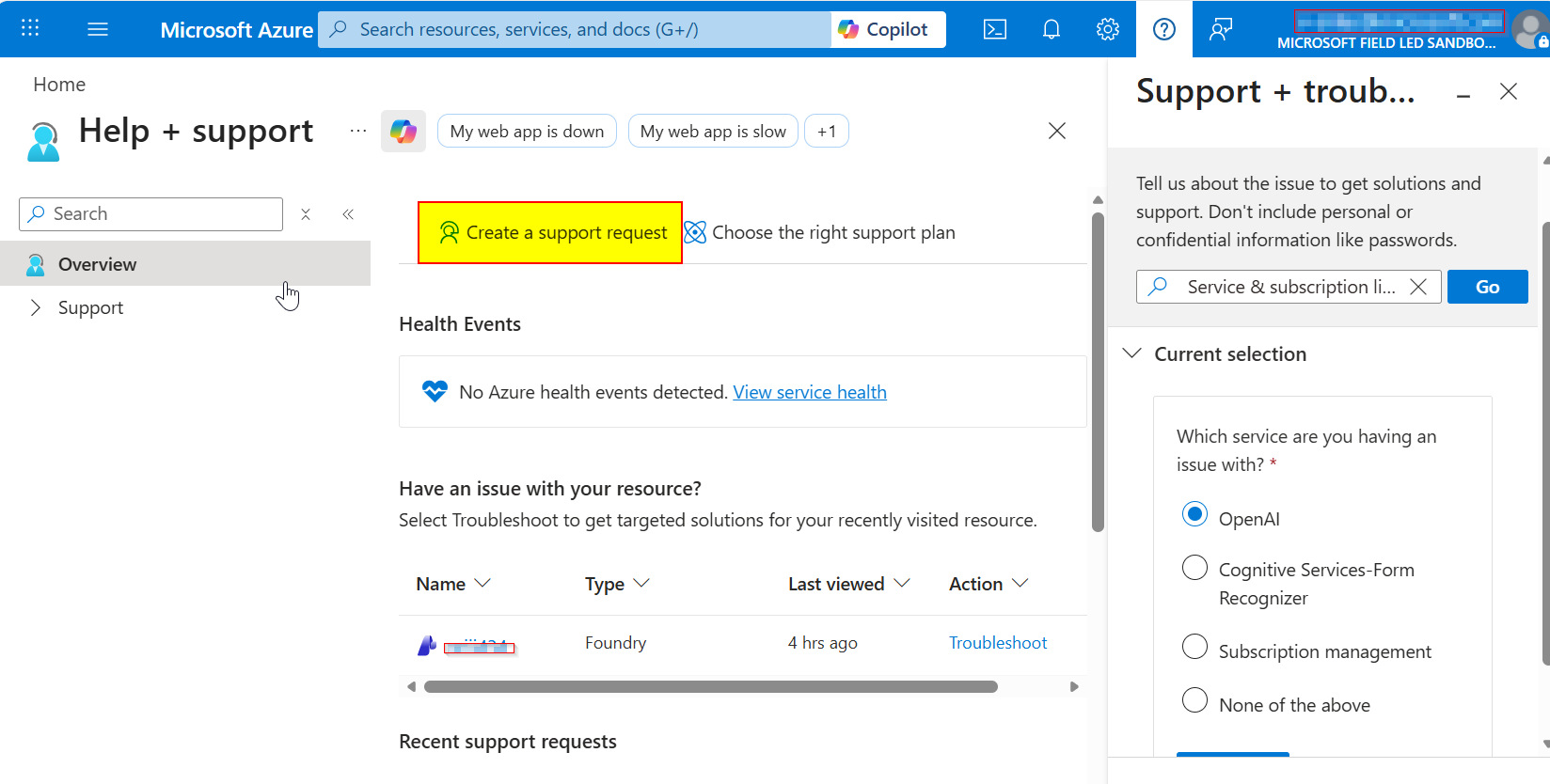Clear the sidebar search with X icon
This screenshot has width=1550, height=784.
coord(306,214)
